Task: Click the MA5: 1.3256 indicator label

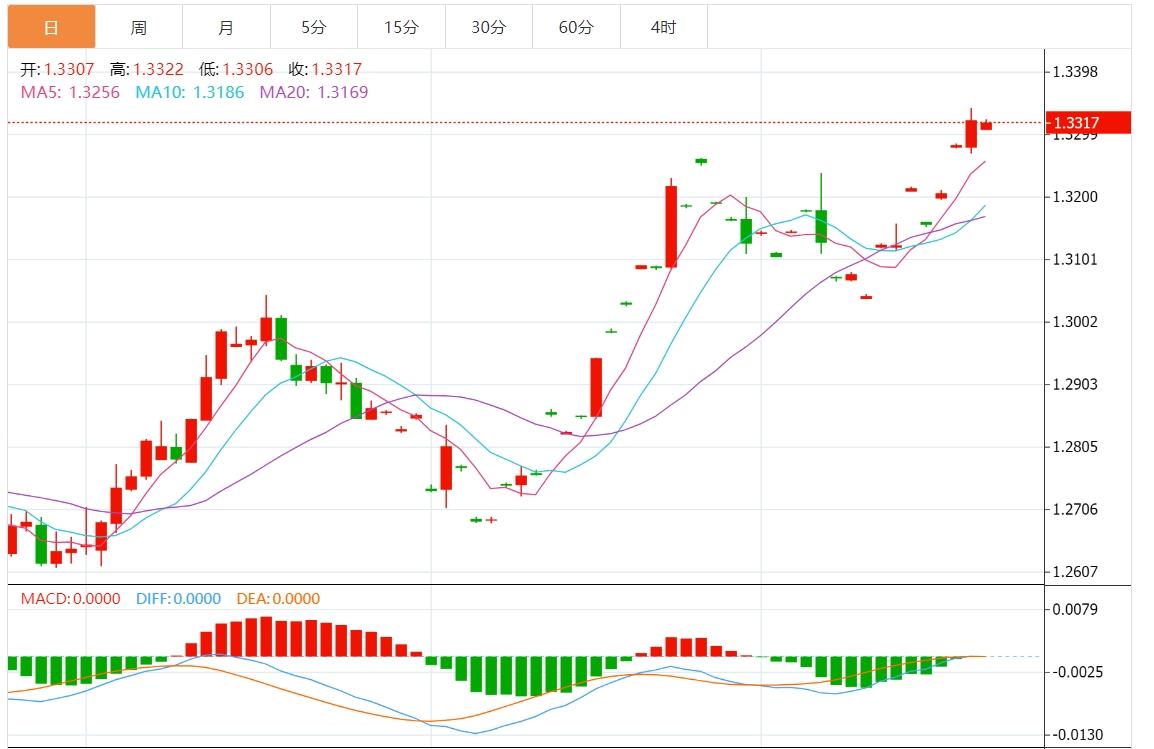Action: 70,92
